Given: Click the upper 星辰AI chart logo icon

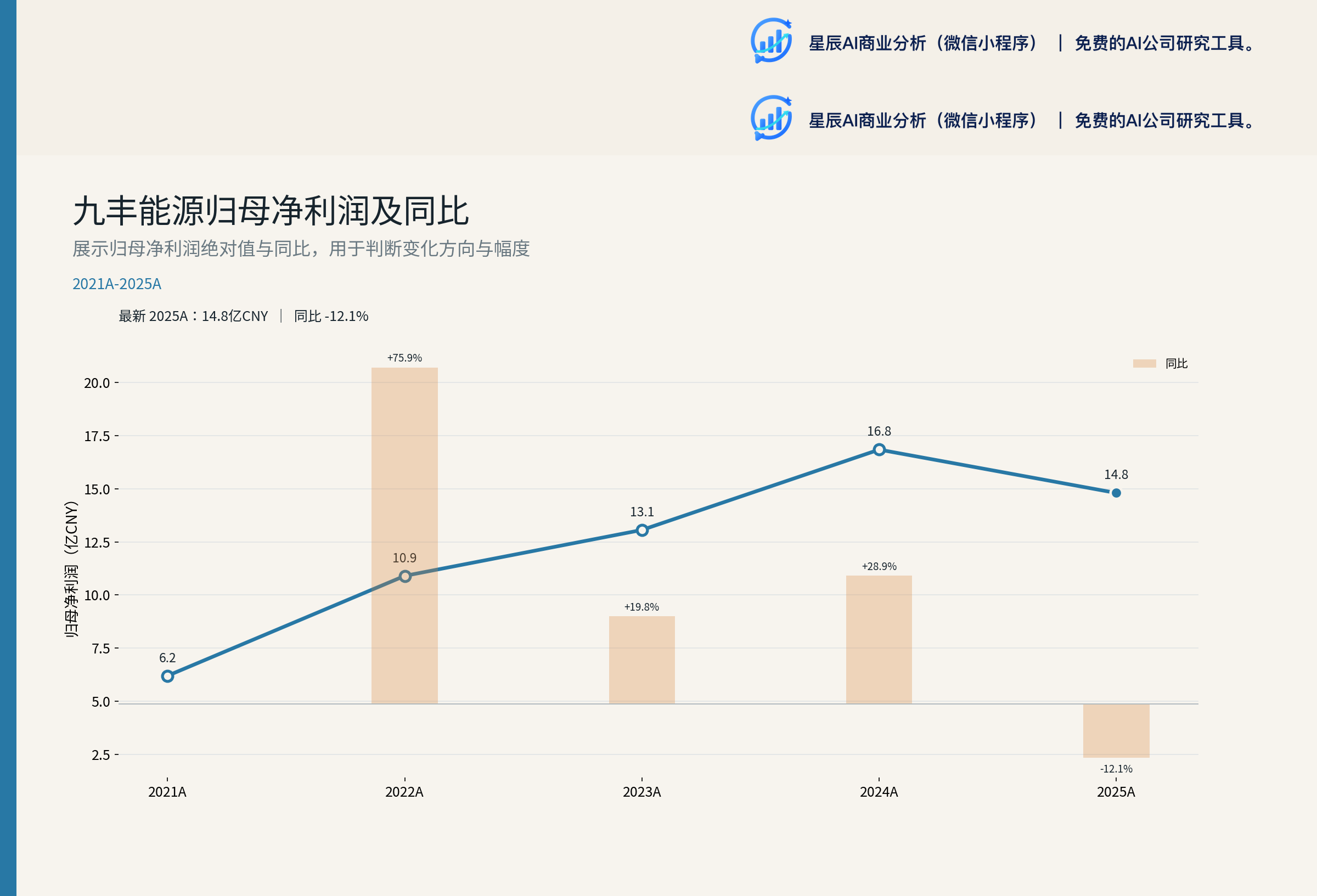Looking at the screenshot, I should 772,40.
